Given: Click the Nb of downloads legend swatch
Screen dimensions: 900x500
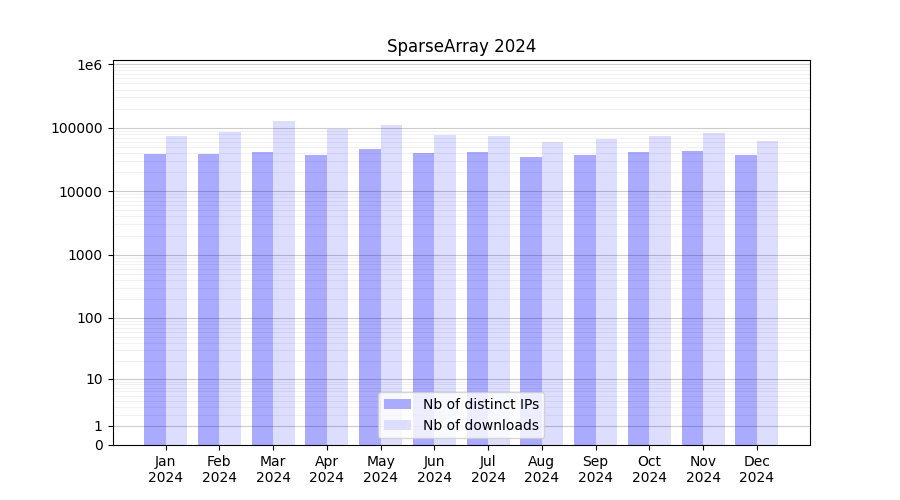Looking at the screenshot, I should [x=397, y=425].
